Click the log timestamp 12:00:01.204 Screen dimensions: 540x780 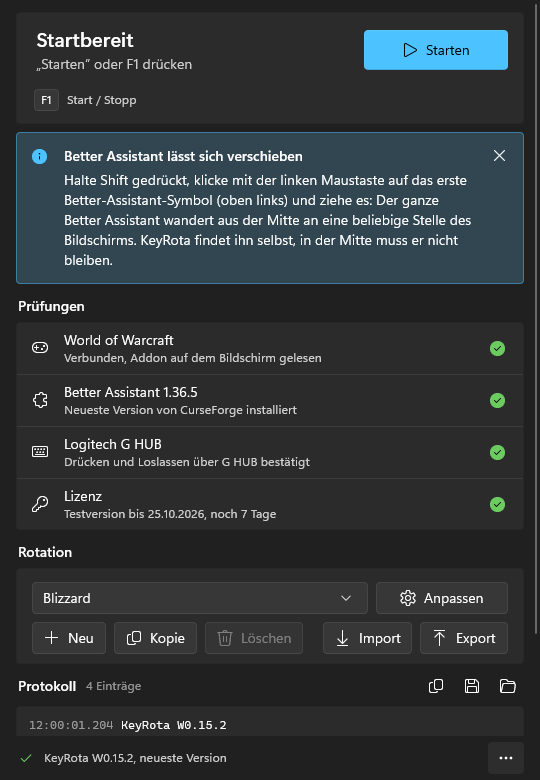click(71, 725)
